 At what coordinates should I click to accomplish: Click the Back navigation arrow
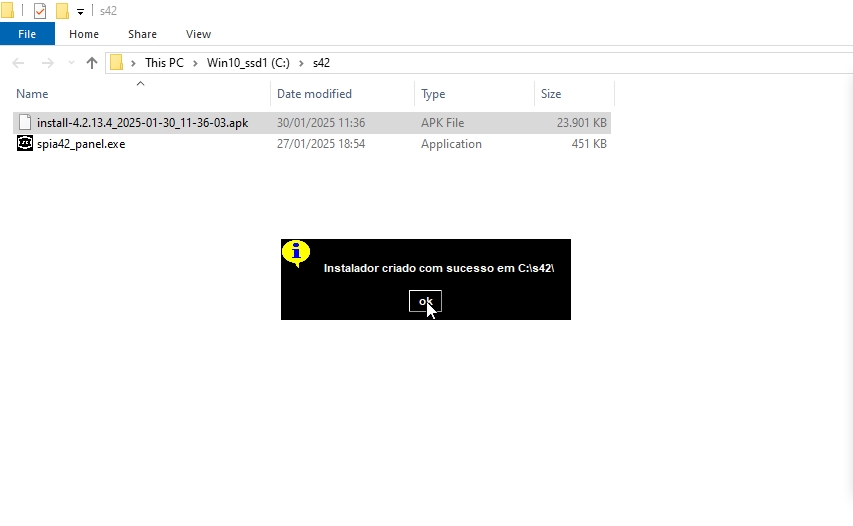click(x=18, y=63)
